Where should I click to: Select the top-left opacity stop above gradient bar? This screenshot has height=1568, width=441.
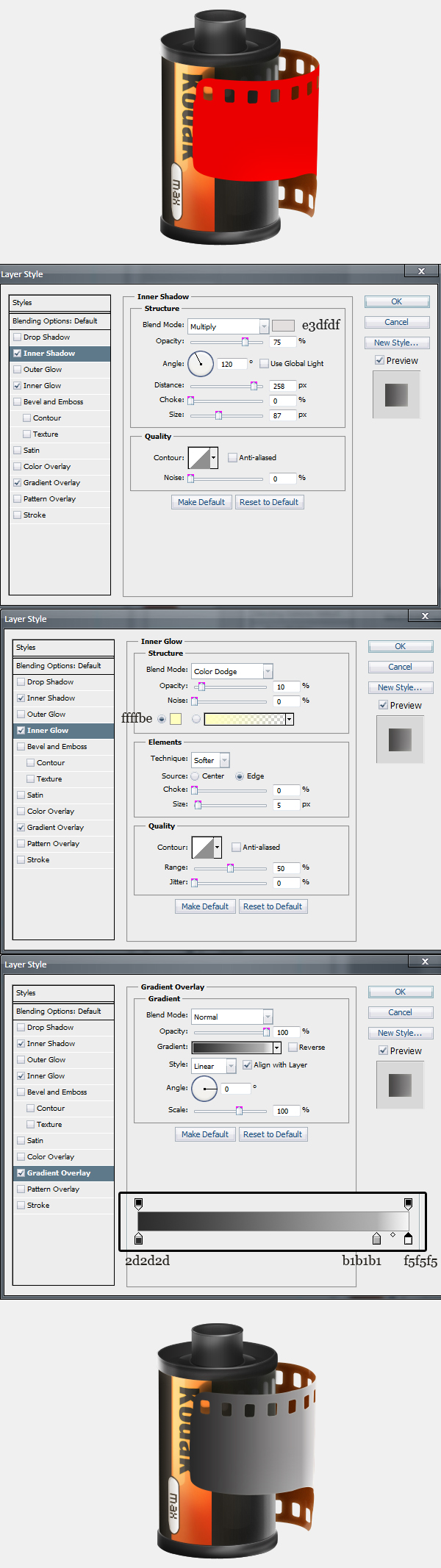(139, 1203)
